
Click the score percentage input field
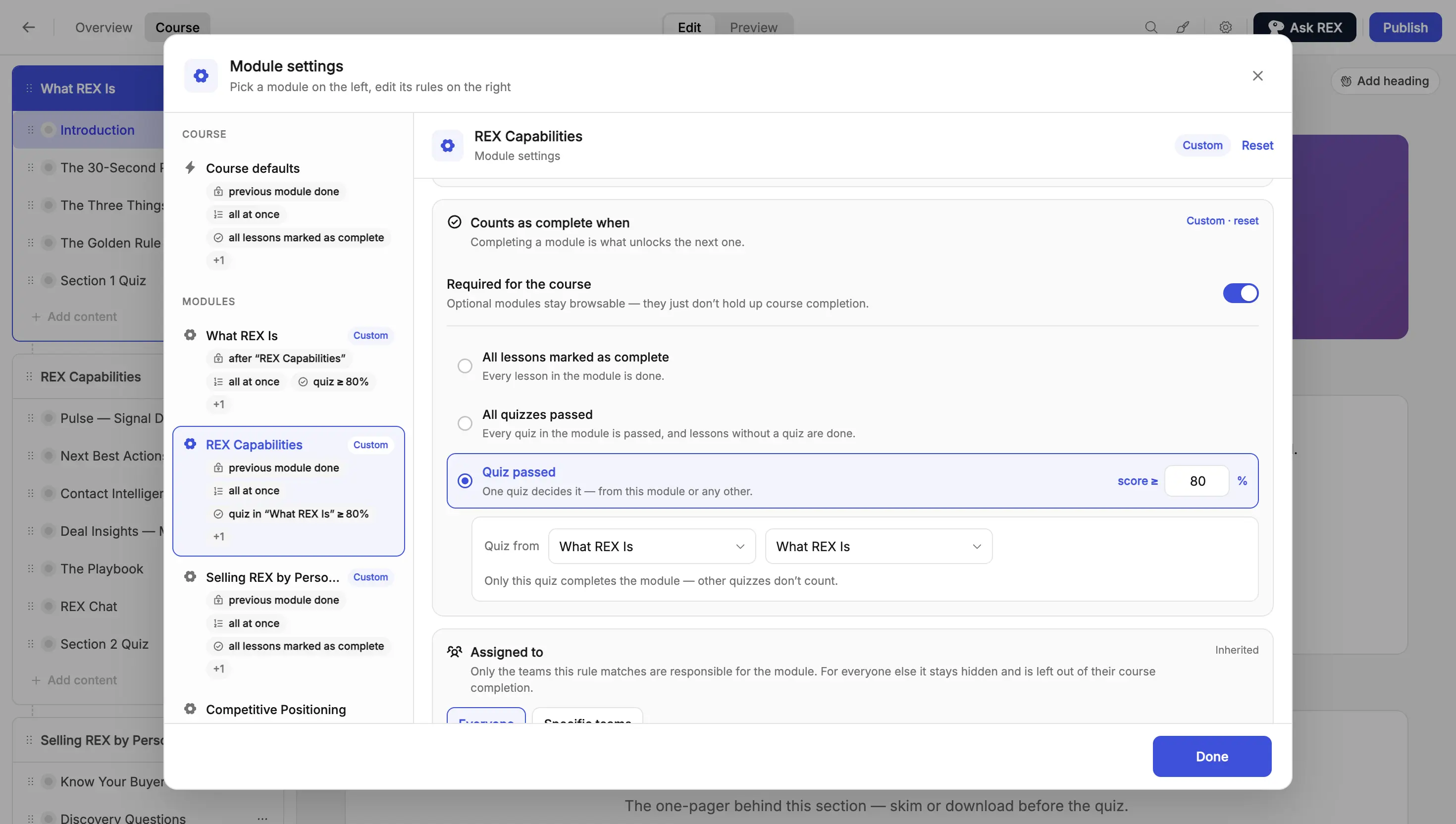(x=1197, y=481)
